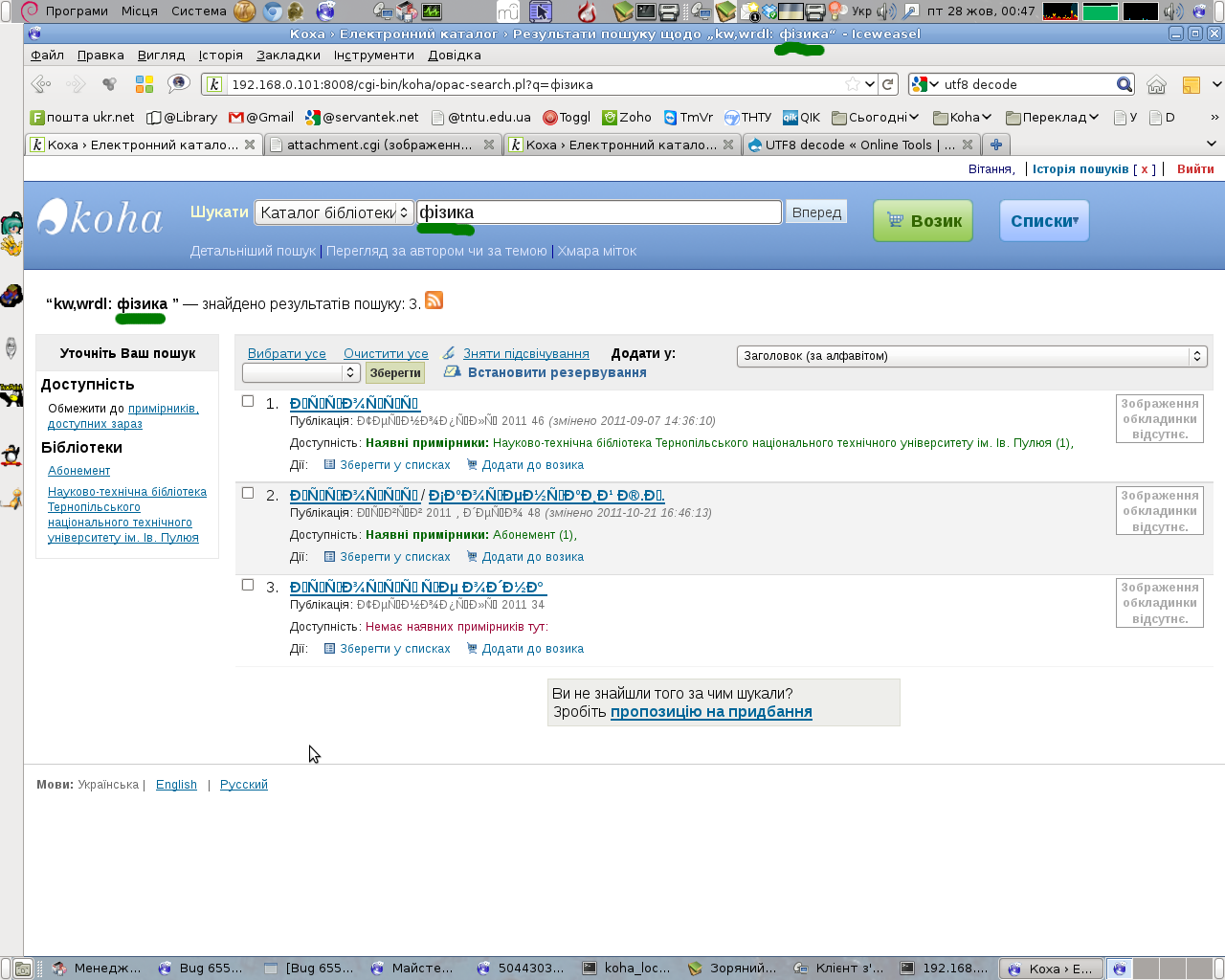Open the 'Списки' lists dropdown

[x=1043, y=221]
